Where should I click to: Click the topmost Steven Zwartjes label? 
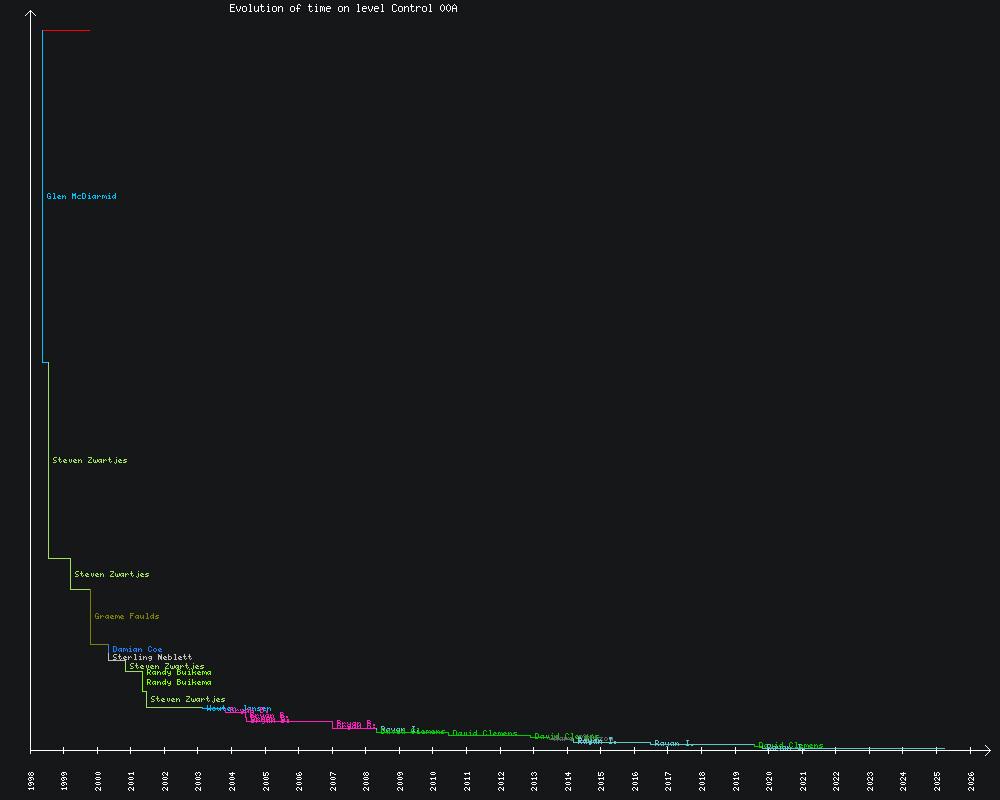coord(89,460)
